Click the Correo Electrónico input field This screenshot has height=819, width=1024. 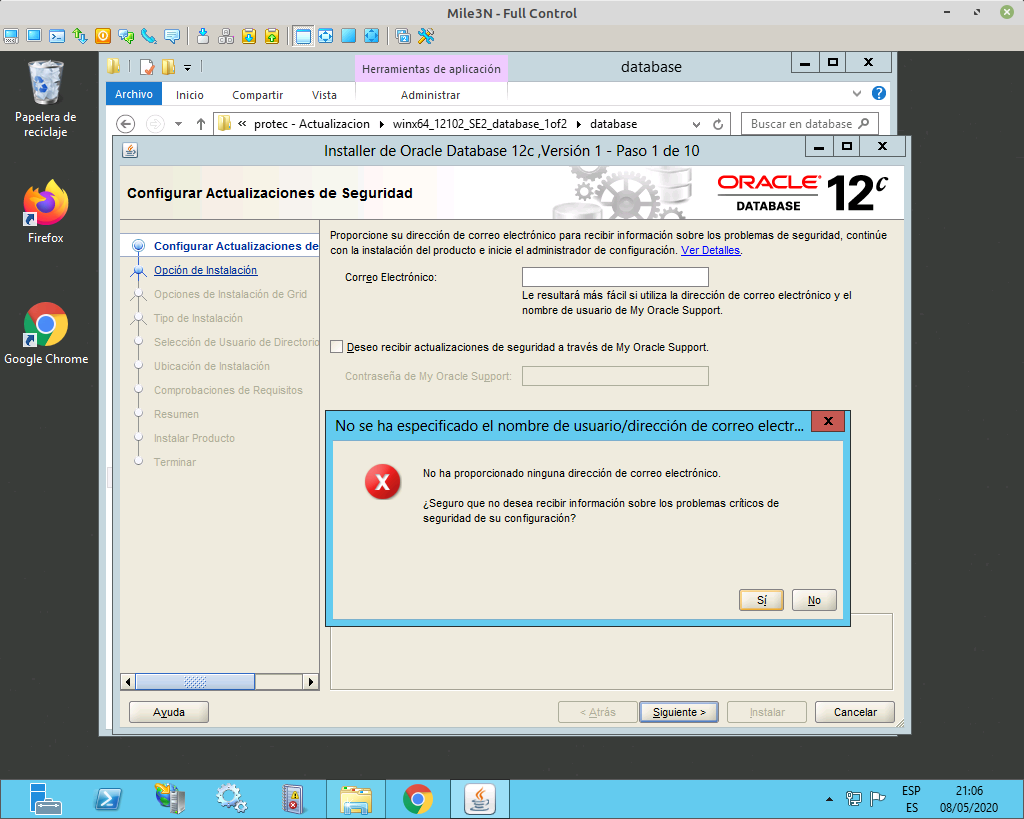[614, 276]
